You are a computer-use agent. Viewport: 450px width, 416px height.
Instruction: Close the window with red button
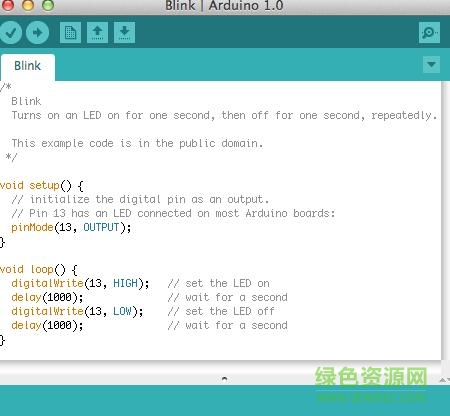(8, 5)
